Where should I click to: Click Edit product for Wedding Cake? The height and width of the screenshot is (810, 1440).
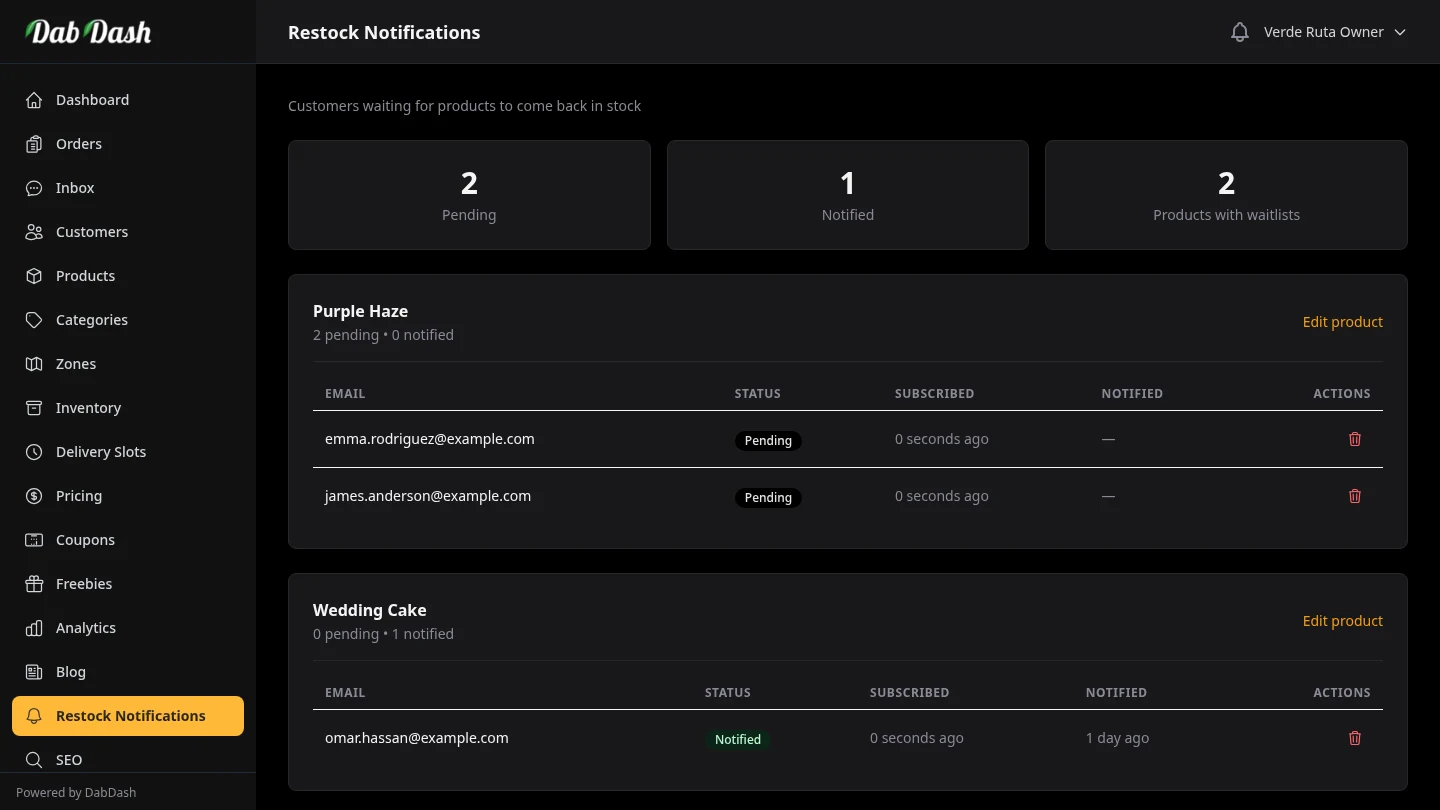[1343, 621]
